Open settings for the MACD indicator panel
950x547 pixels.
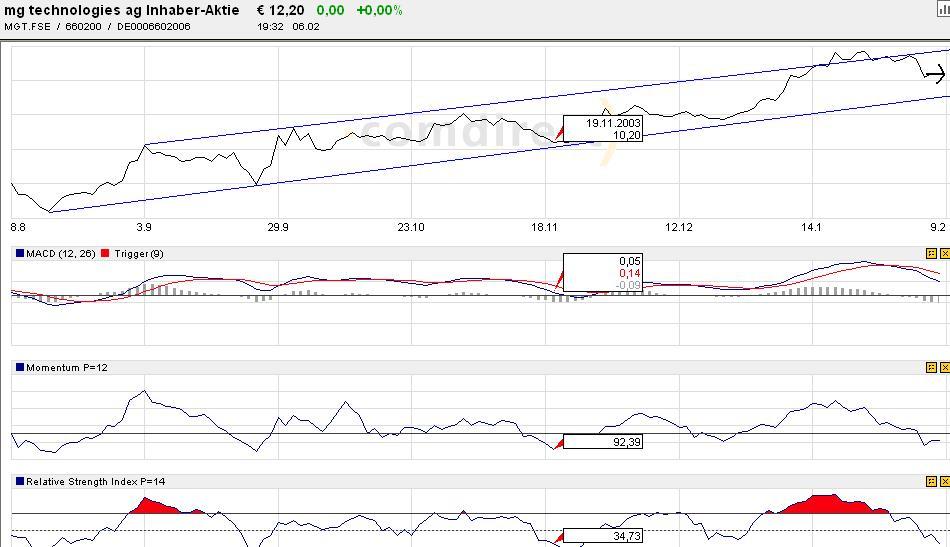[x=931, y=253]
